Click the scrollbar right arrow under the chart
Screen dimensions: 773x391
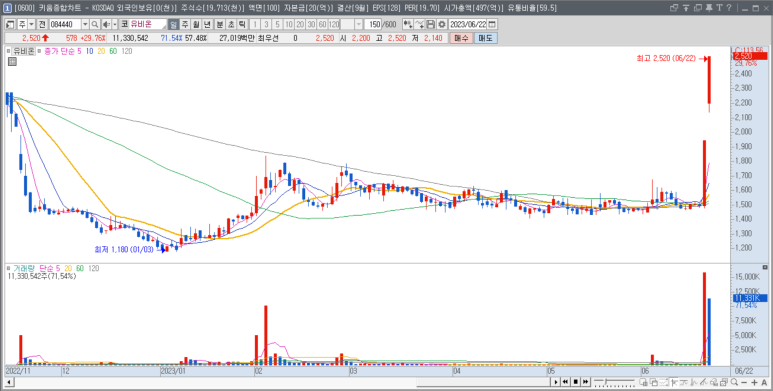tap(556, 382)
